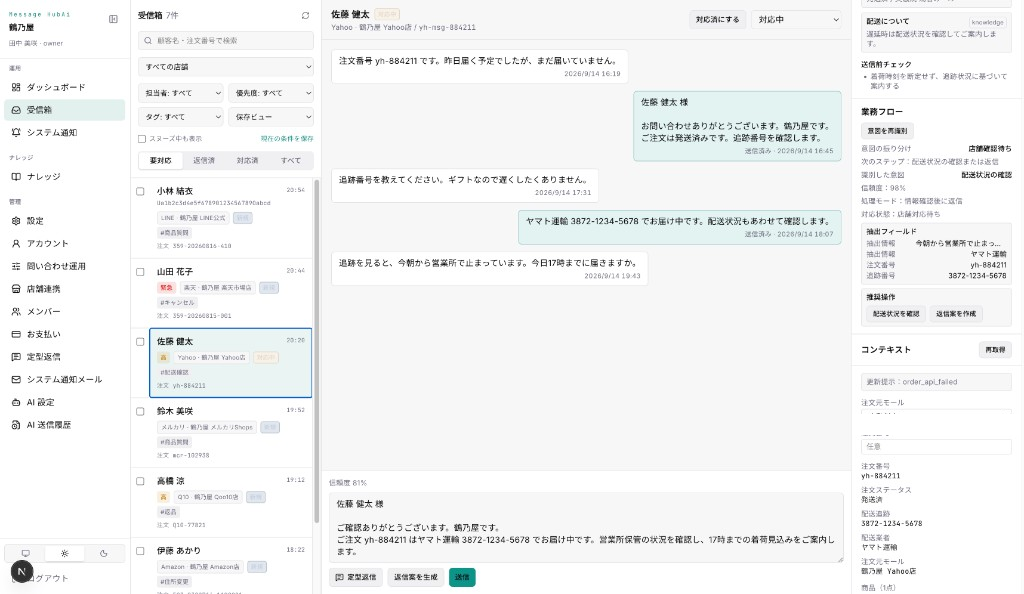Open the 保存ビュー dropdown
Screen dimensions: 1024x594
click(x=271, y=117)
